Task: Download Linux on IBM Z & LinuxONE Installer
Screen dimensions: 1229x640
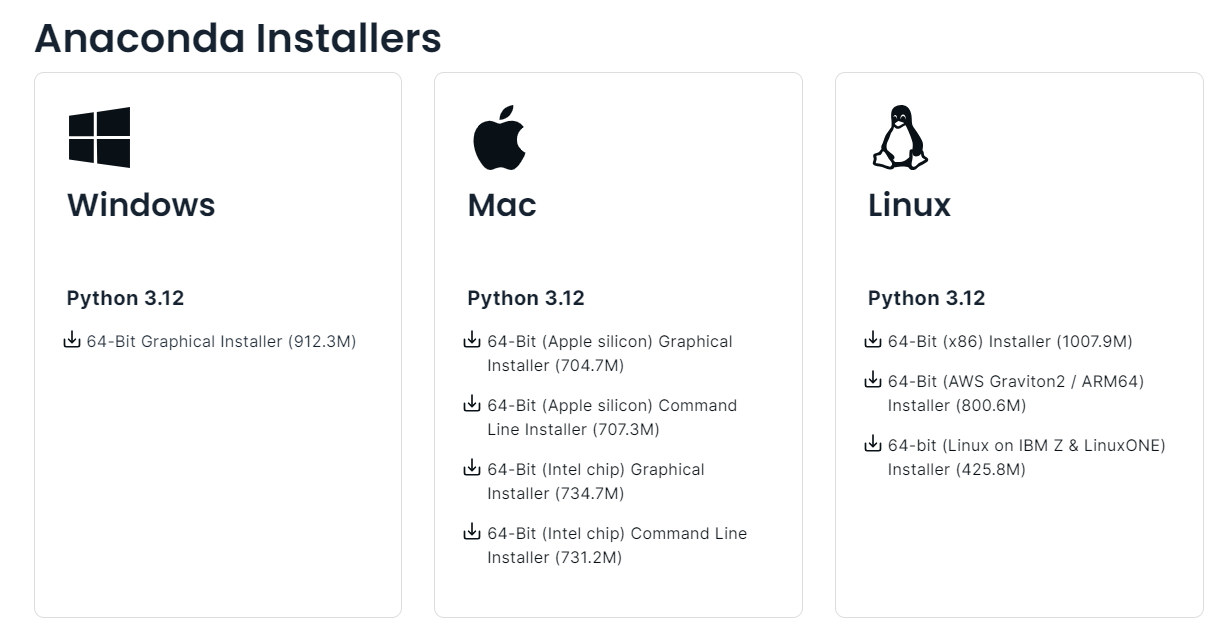Action: tap(1027, 458)
